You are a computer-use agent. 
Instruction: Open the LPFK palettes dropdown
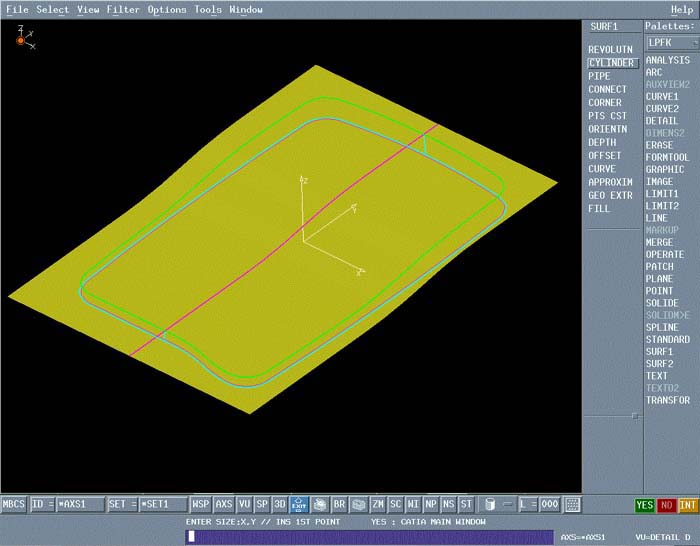pyautogui.click(x=671, y=43)
